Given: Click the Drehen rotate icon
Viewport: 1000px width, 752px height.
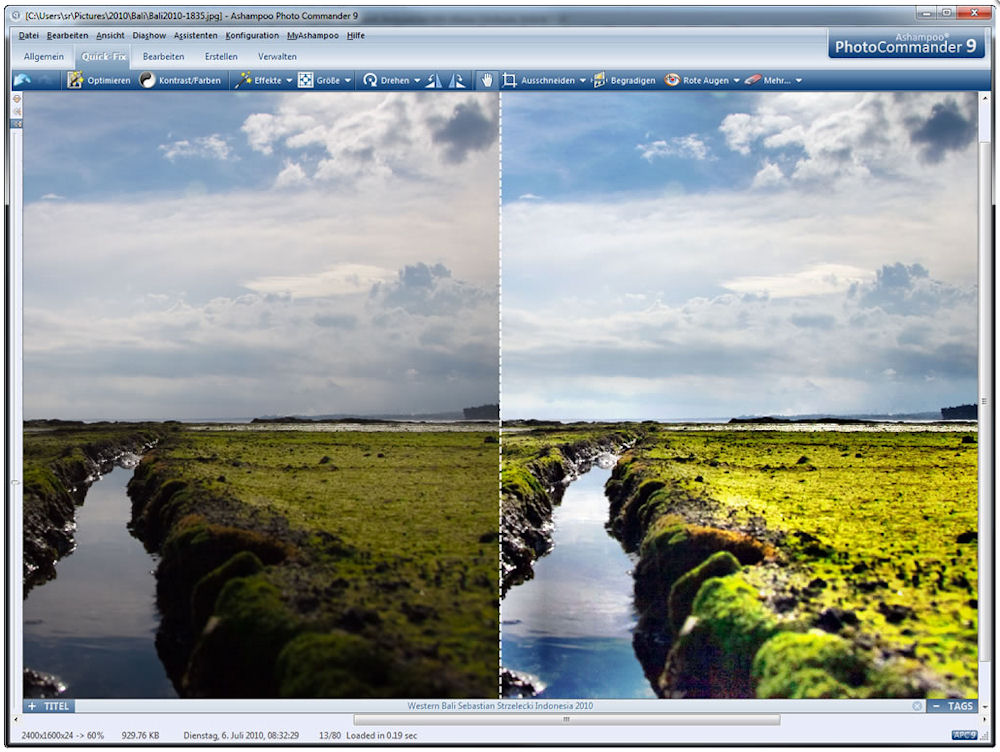Looking at the screenshot, I should click(370, 80).
